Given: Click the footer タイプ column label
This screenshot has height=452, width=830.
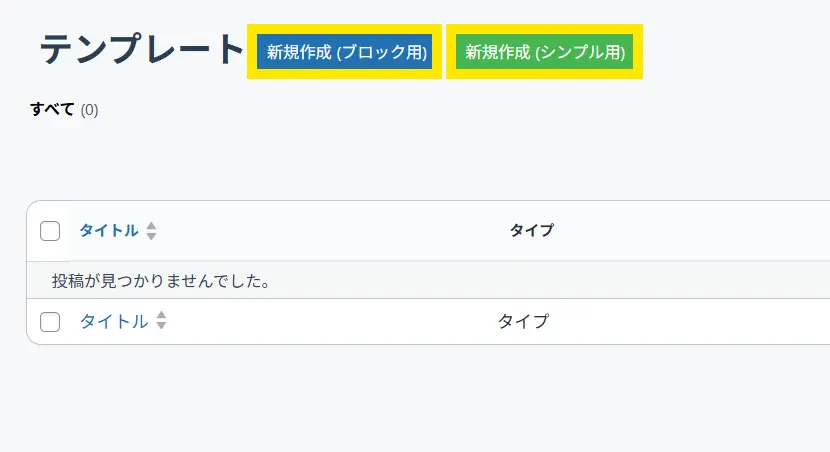Looking at the screenshot, I should tap(523, 321).
